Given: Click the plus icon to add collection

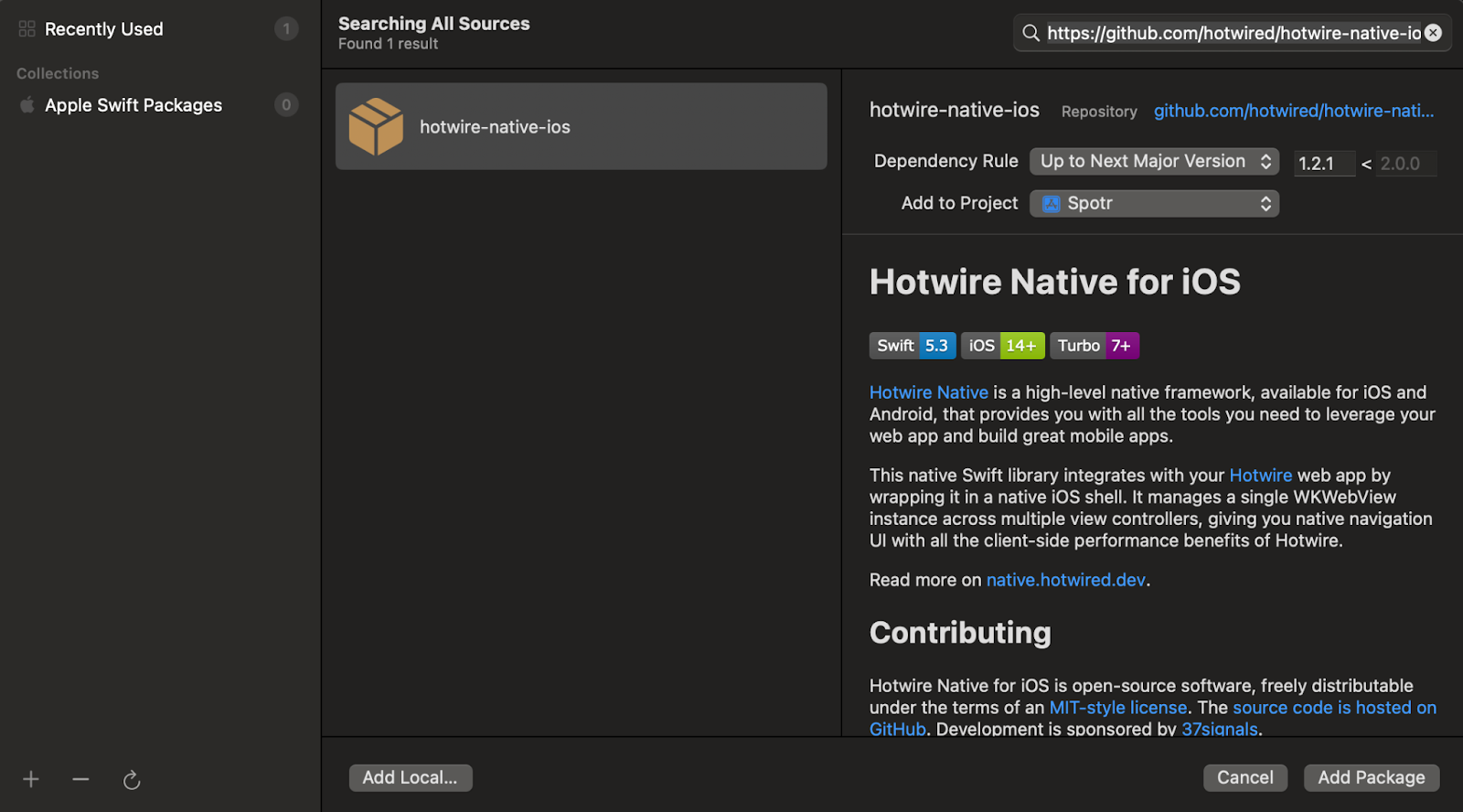Looking at the screenshot, I should 31,779.
